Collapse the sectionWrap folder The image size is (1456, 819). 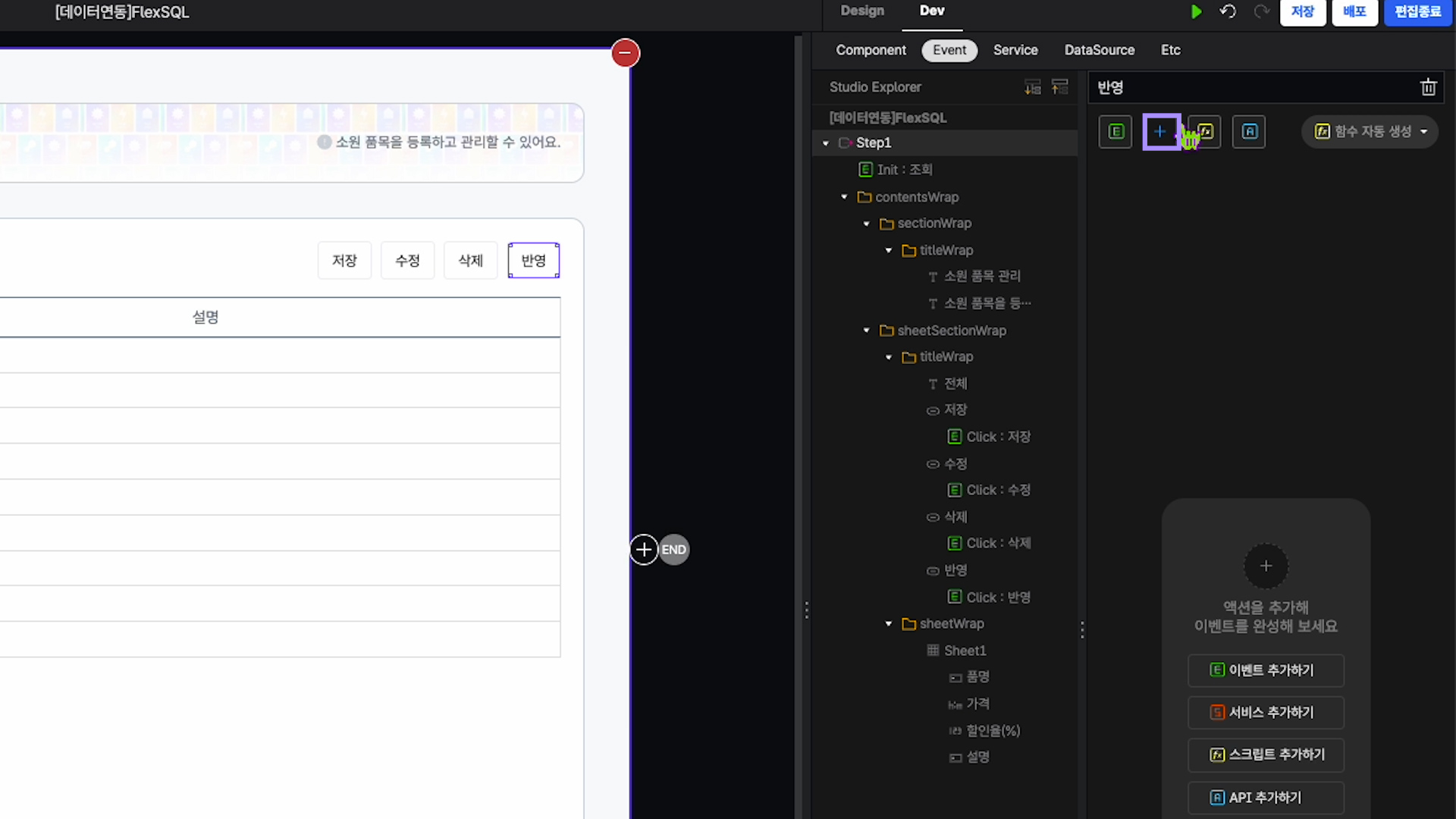(x=867, y=224)
